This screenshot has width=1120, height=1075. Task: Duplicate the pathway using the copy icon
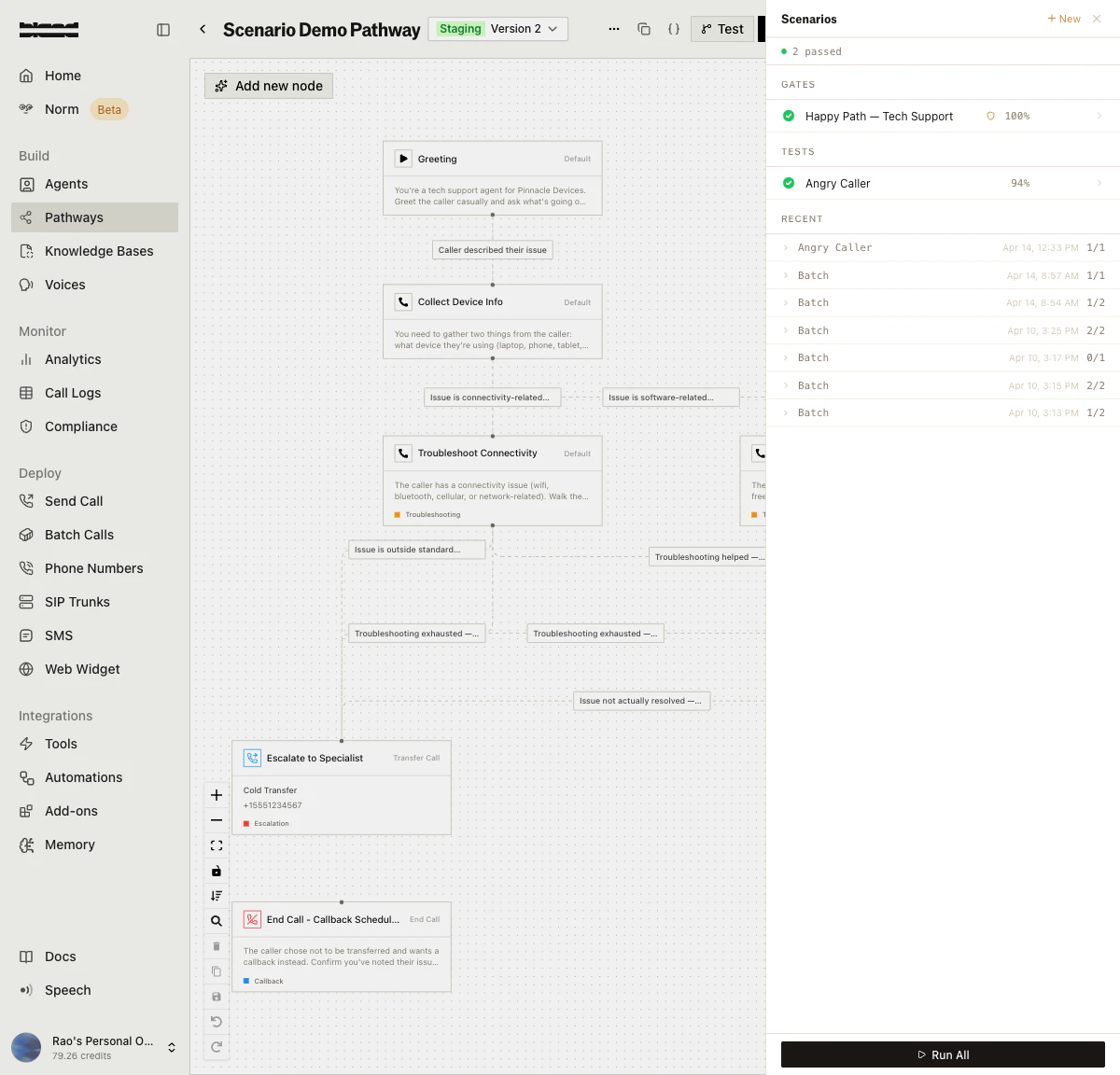(644, 29)
